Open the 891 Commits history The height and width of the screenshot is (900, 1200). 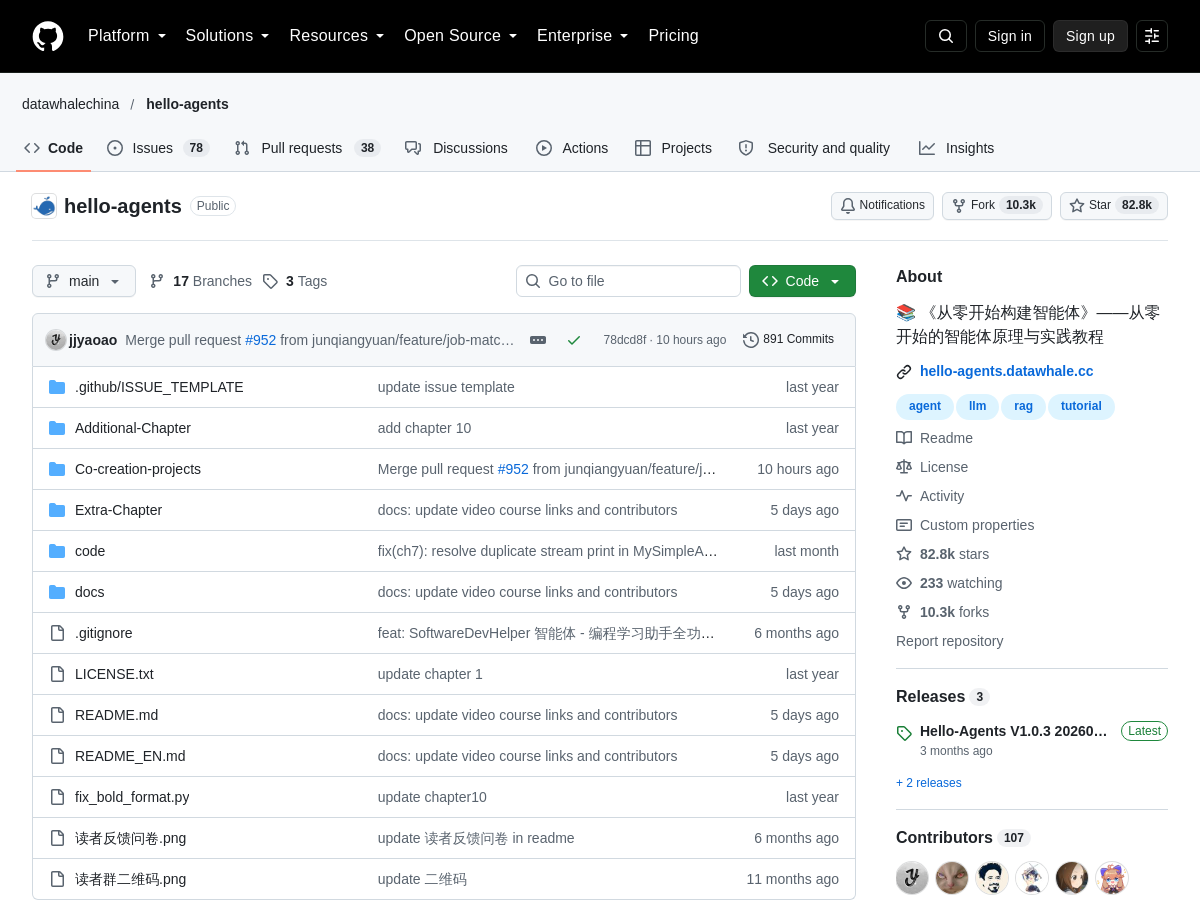(788, 340)
